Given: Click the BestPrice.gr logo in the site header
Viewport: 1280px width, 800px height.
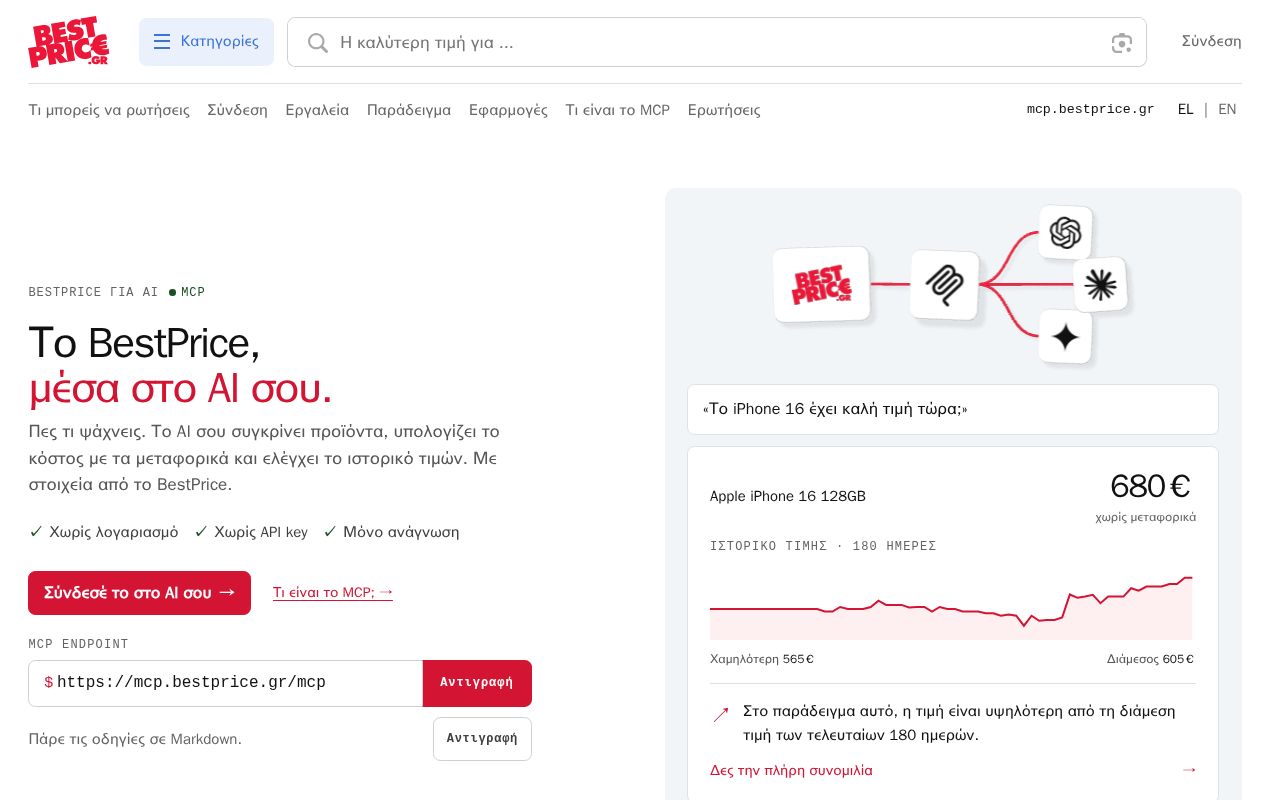Looking at the screenshot, I should [x=68, y=42].
